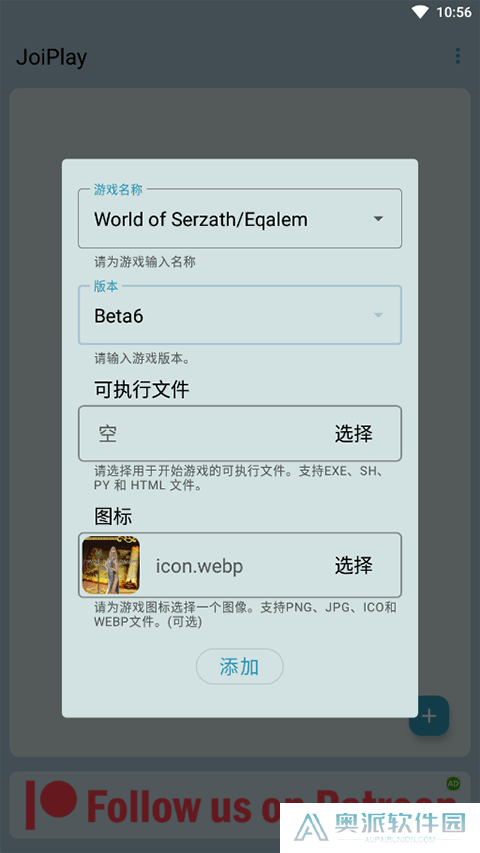Open the three-dot overflow menu
The image size is (480, 853).
pos(458,56)
